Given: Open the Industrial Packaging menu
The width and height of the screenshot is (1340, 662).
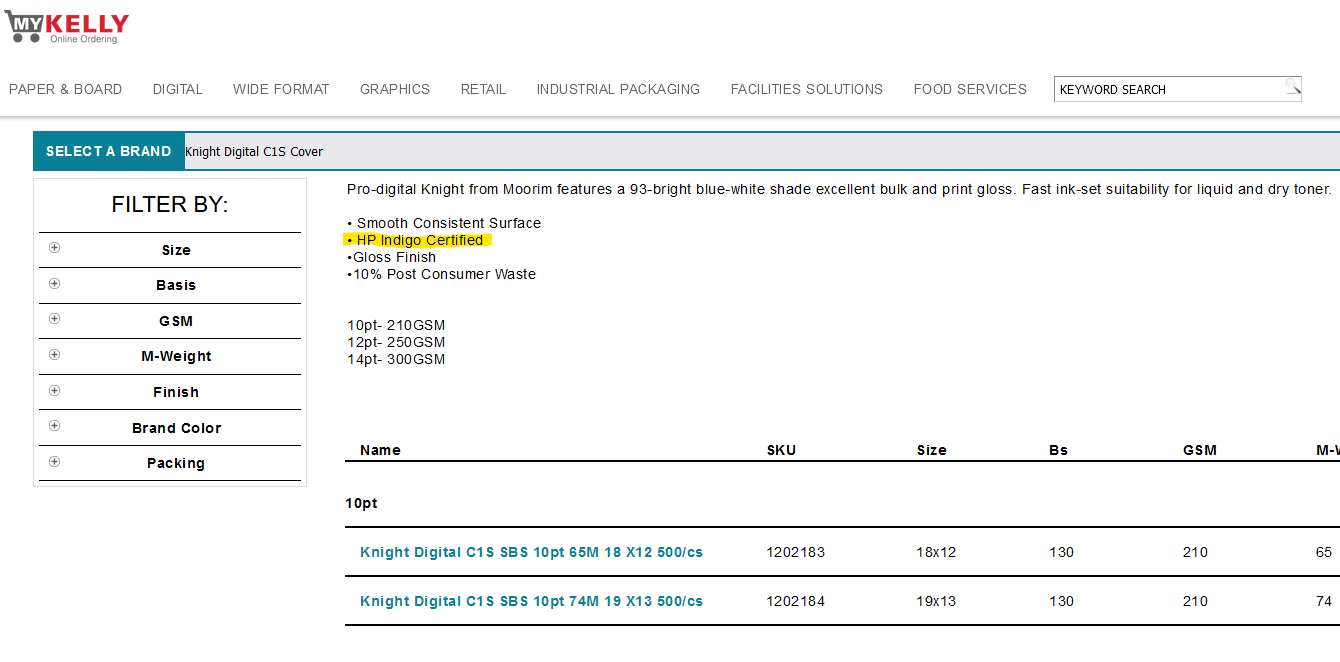Looking at the screenshot, I should [618, 89].
